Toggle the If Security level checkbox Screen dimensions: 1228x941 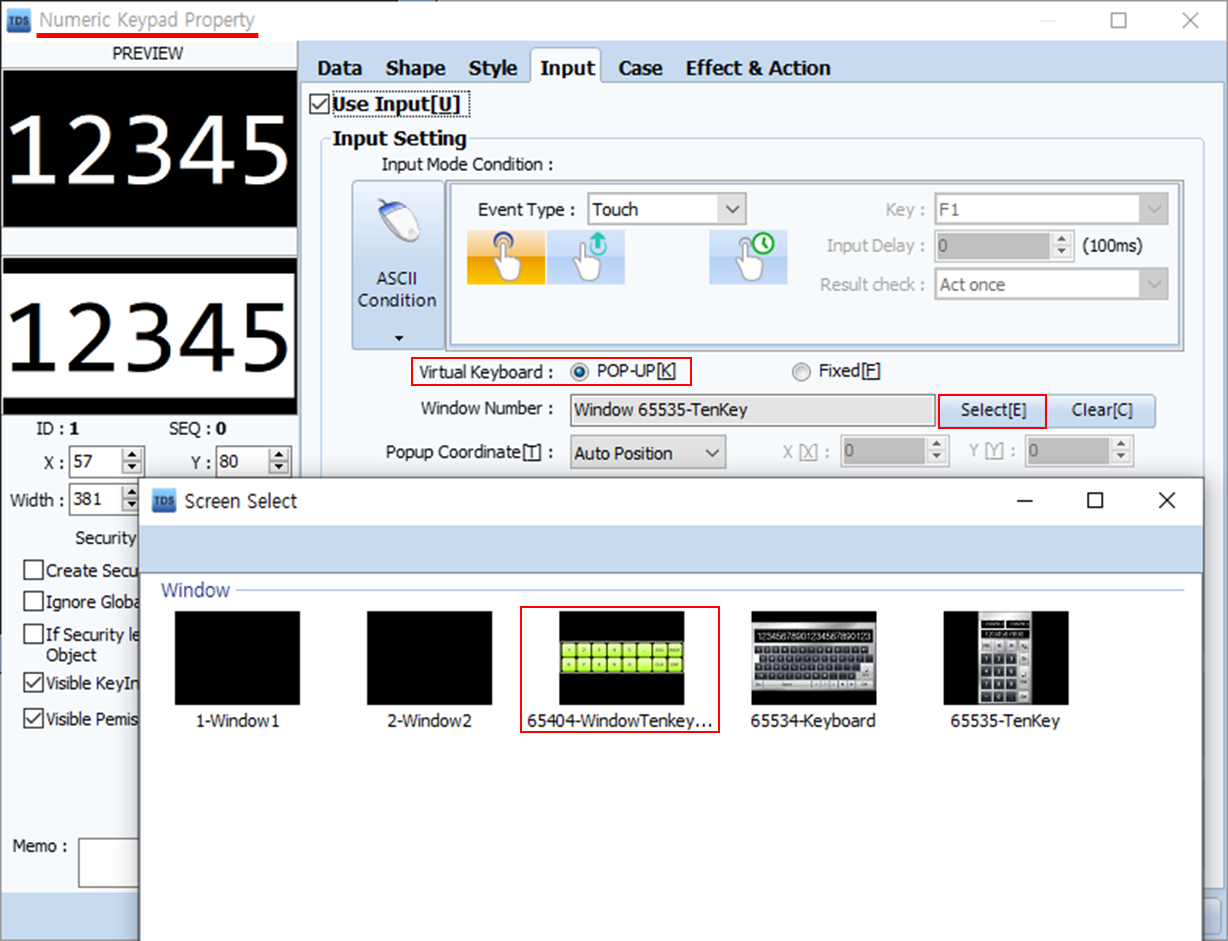pos(33,634)
